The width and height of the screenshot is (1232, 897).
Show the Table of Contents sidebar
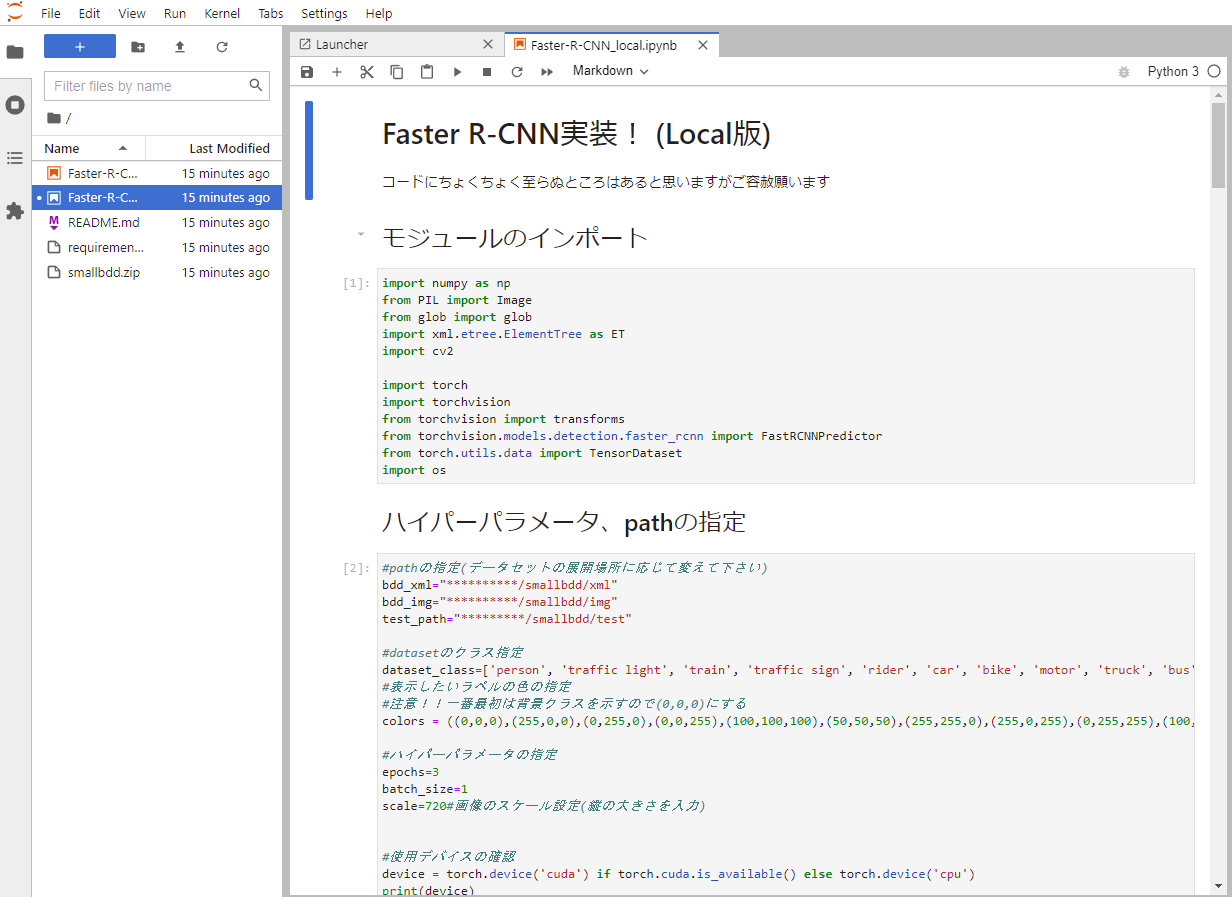point(15,158)
